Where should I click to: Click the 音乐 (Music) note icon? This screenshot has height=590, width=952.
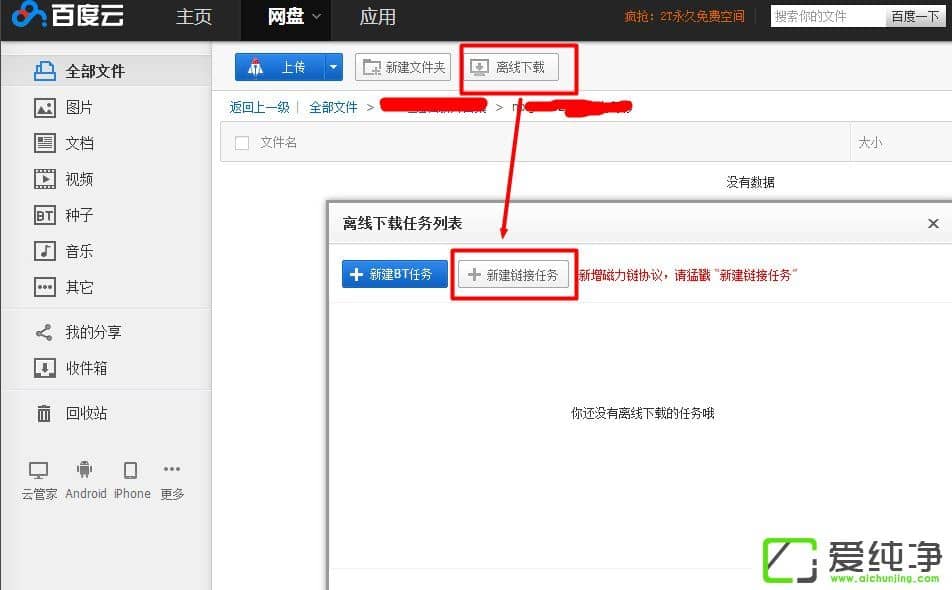click(45, 251)
